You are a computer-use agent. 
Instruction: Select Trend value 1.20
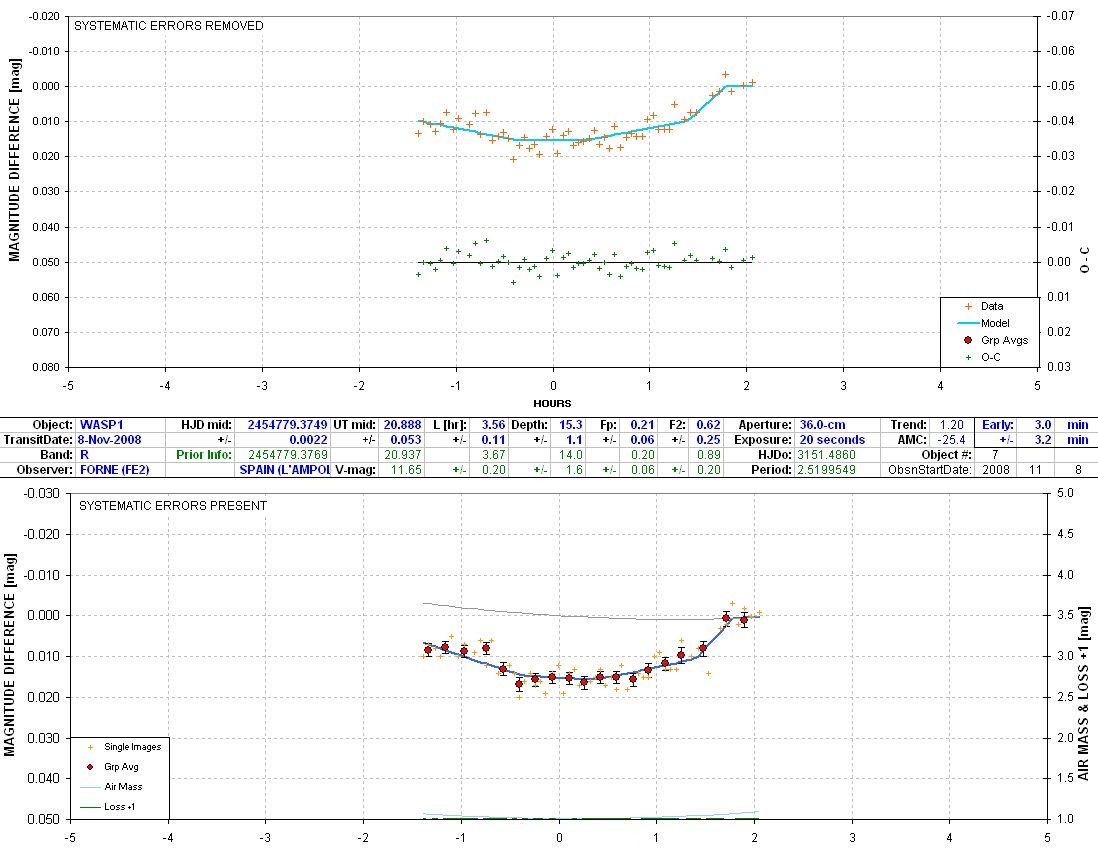point(952,425)
